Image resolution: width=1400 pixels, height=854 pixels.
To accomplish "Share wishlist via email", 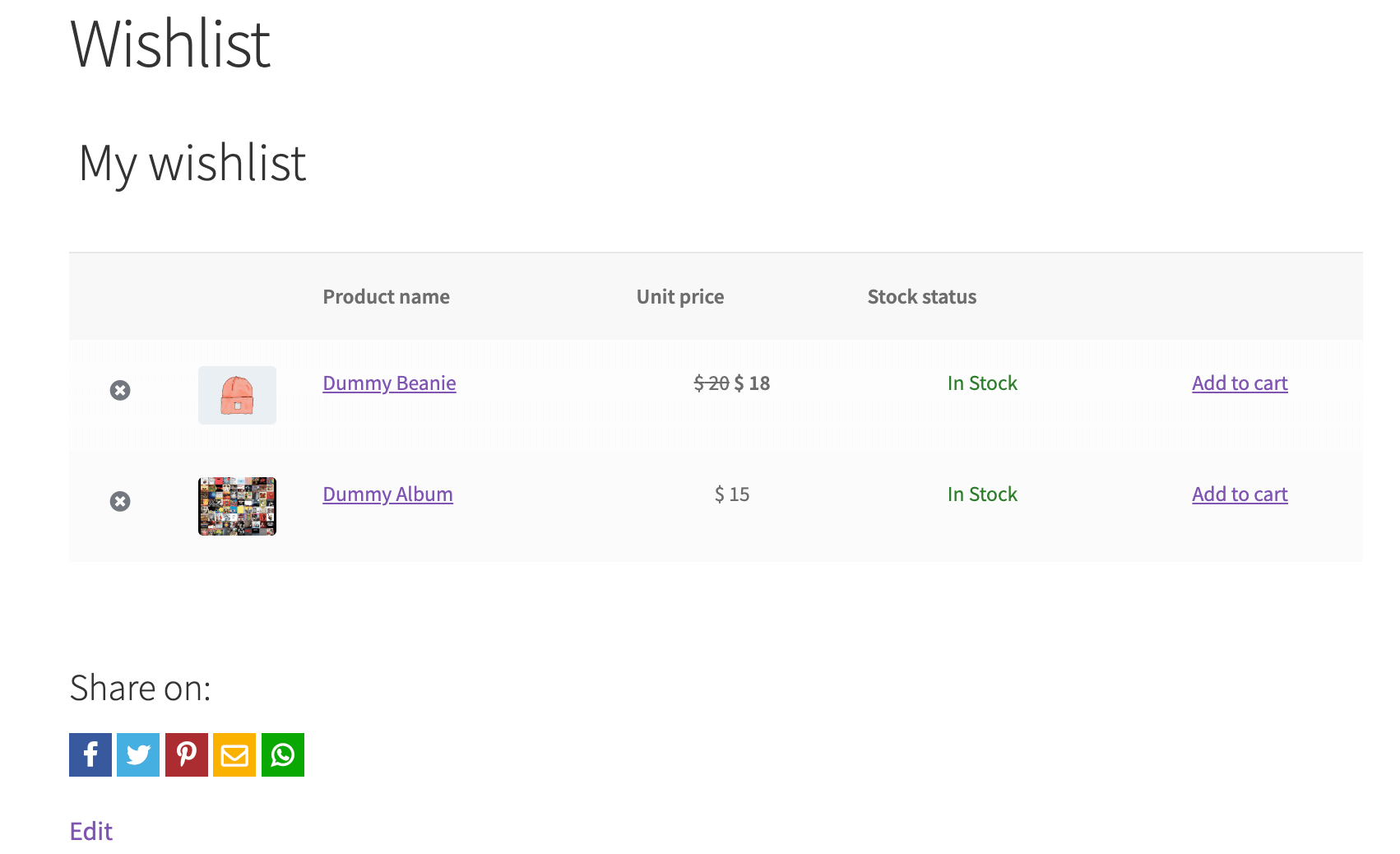I will [234, 754].
